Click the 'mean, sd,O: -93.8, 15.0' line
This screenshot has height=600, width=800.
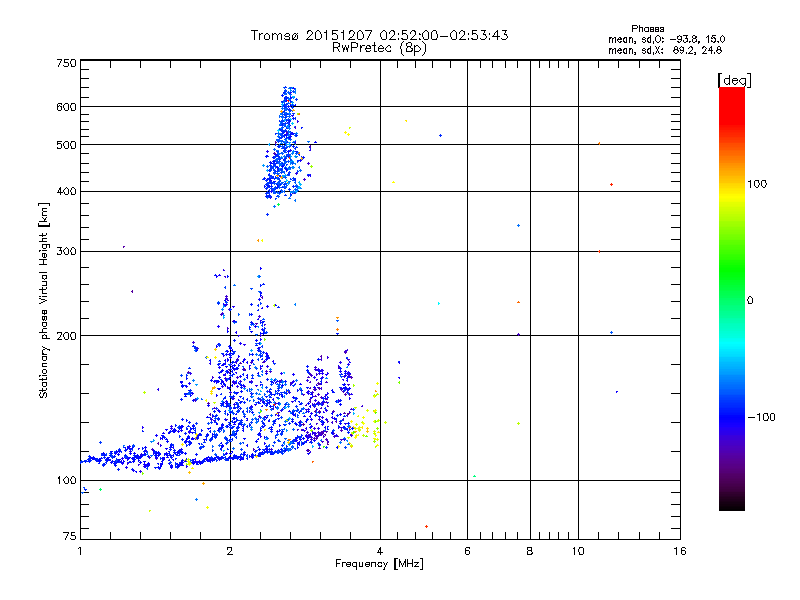(666, 39)
